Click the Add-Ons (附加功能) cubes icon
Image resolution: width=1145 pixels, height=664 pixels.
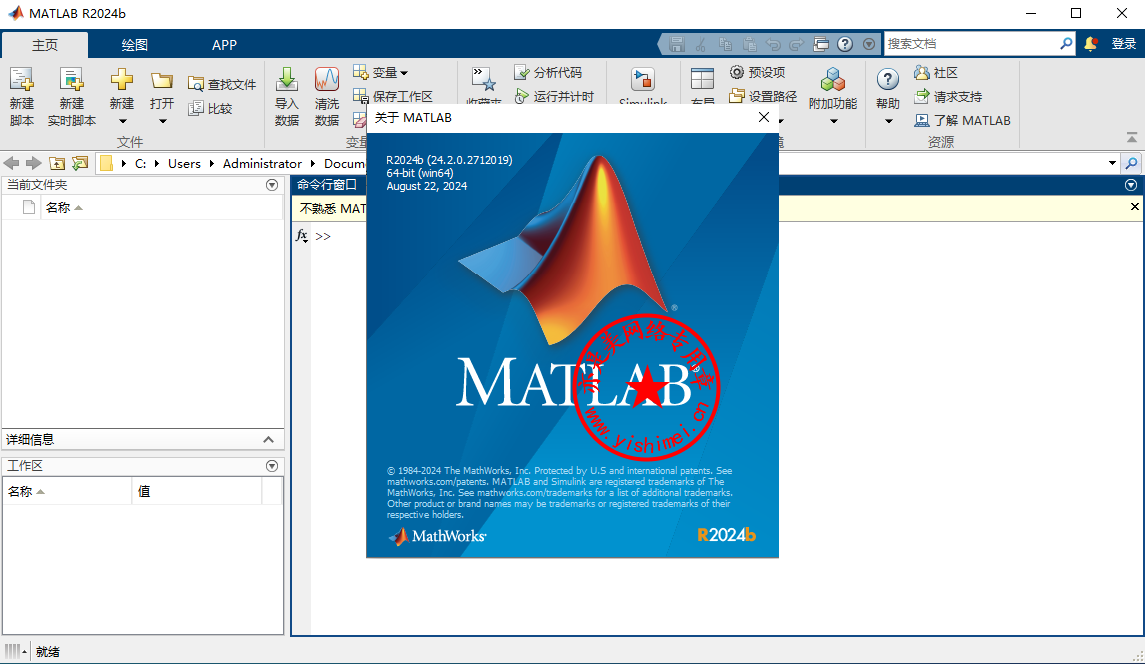coord(832,79)
